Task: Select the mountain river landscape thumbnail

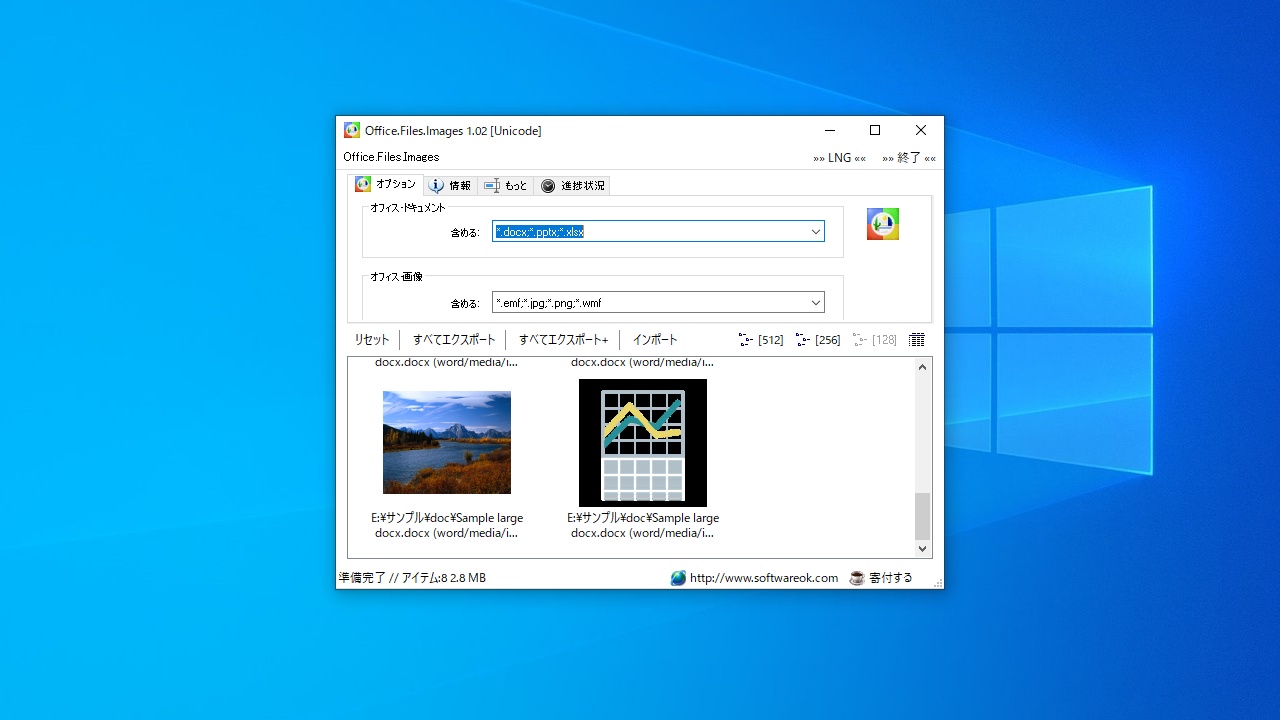Action: pos(447,442)
